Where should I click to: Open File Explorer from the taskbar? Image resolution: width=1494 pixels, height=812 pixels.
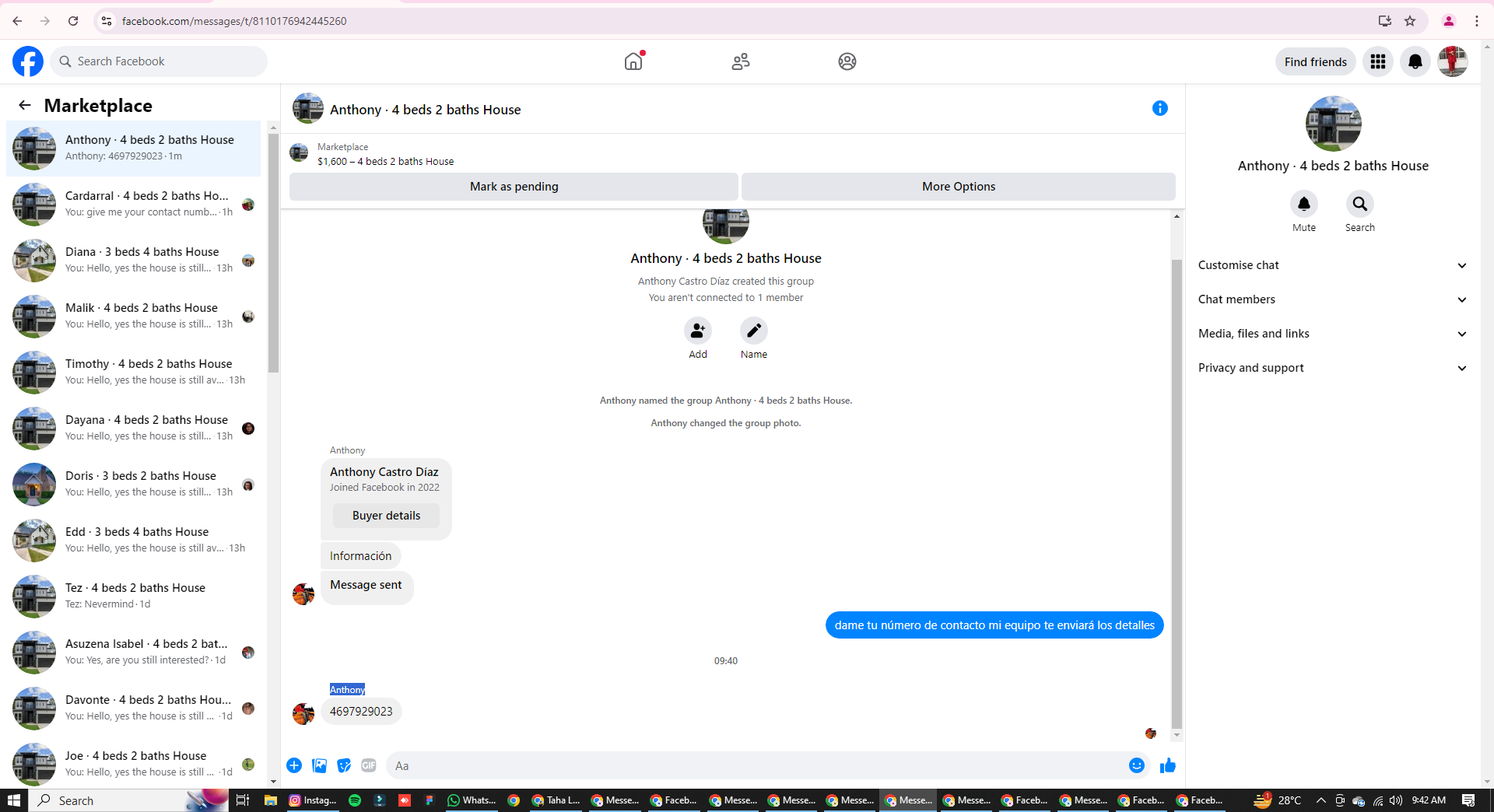271,800
